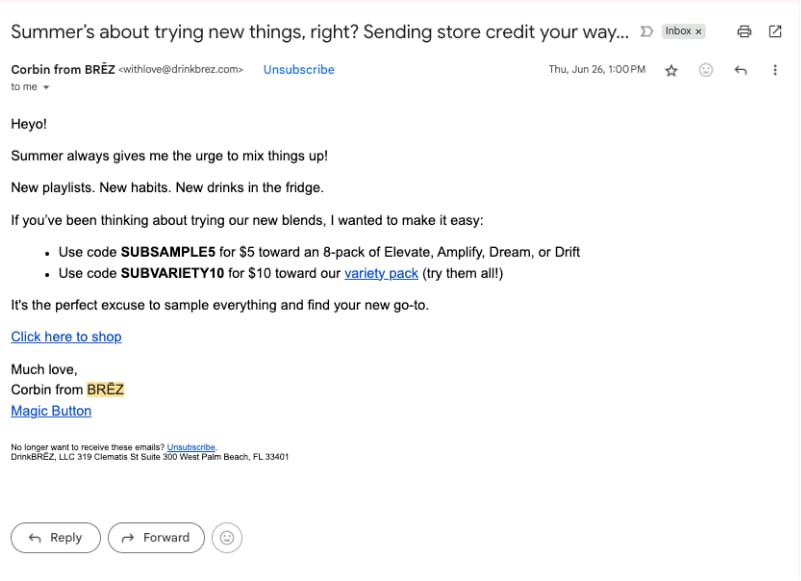Remove the Inbox label with x
Screen dimensions: 801x581
(x=698, y=32)
